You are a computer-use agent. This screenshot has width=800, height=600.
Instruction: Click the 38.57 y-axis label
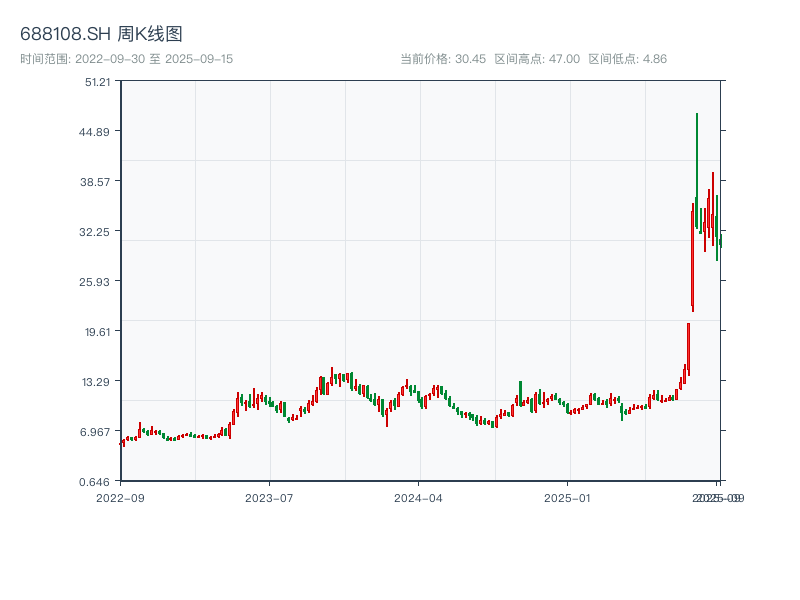95,182
